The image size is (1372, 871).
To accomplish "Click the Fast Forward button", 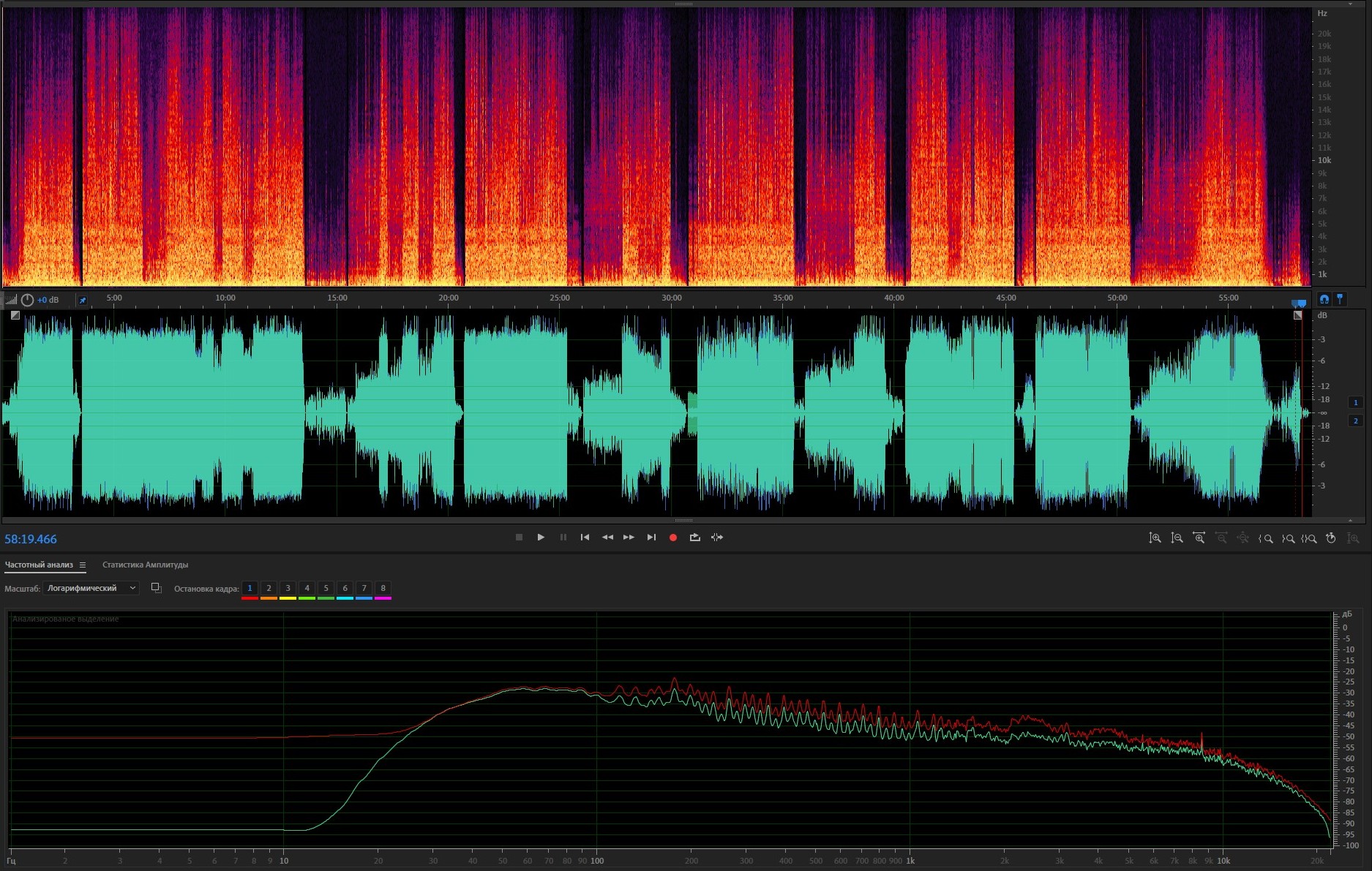I will point(629,538).
